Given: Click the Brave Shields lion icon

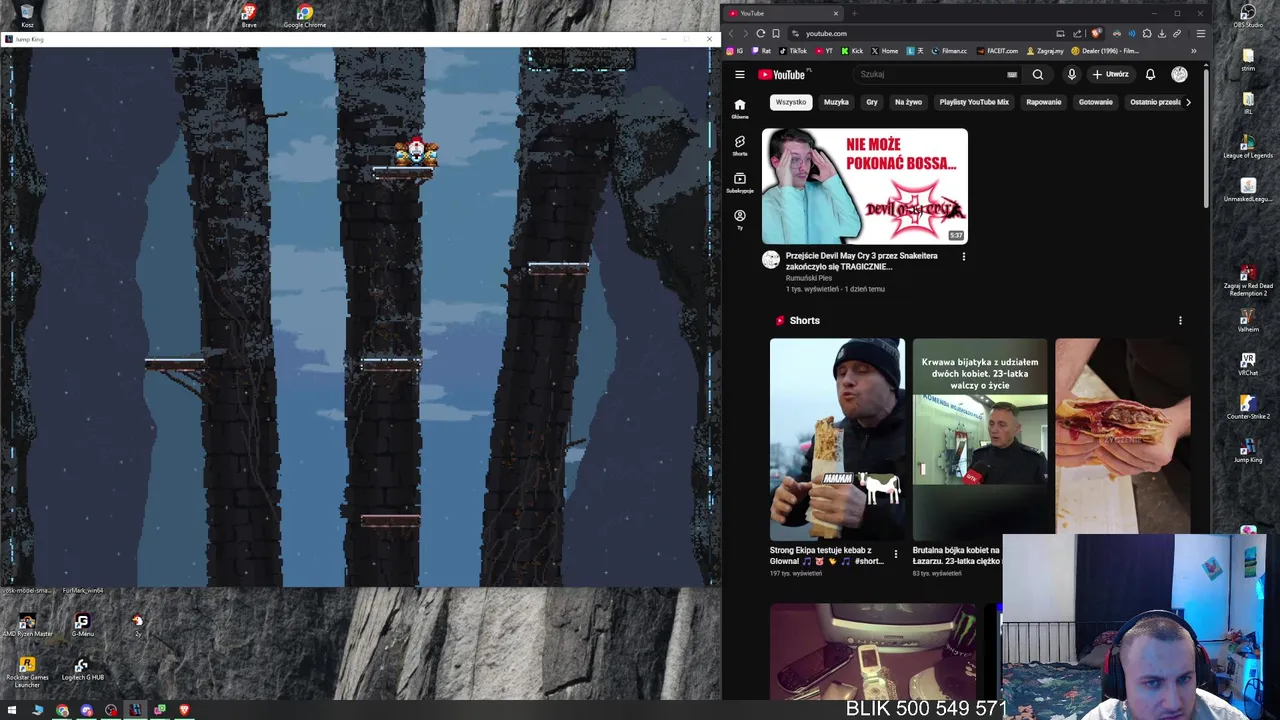Looking at the screenshot, I should point(1096,33).
